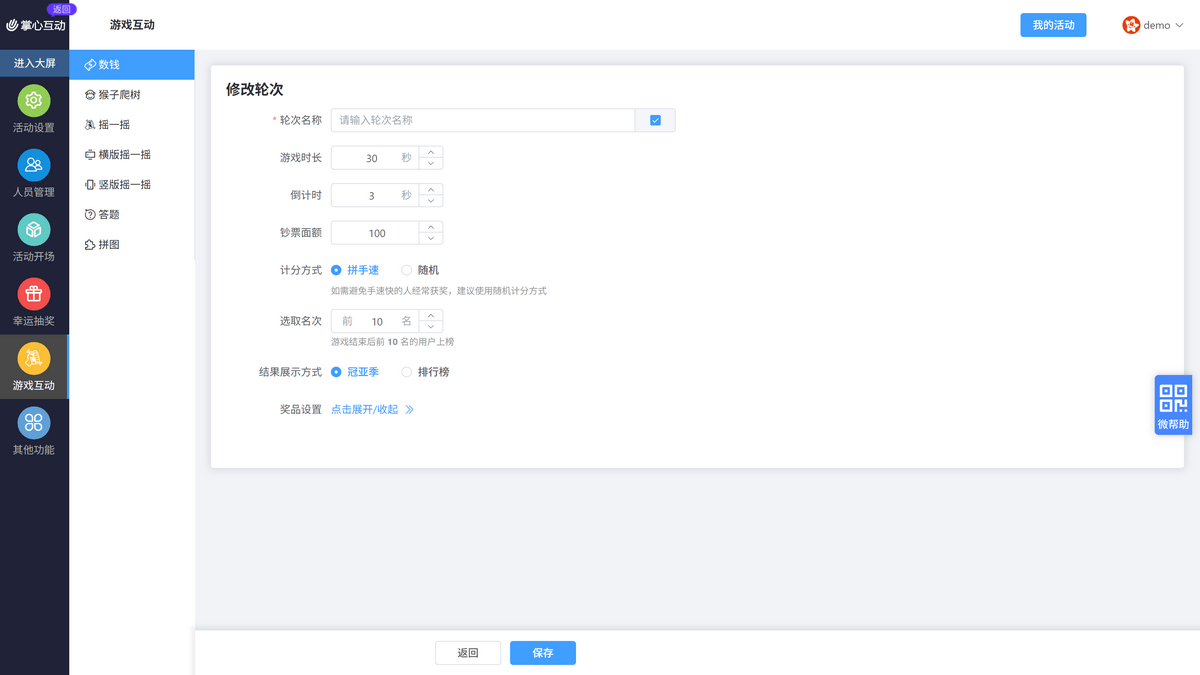Click the 拼图 puzzle icon
The height and width of the screenshot is (675, 1200).
point(90,245)
